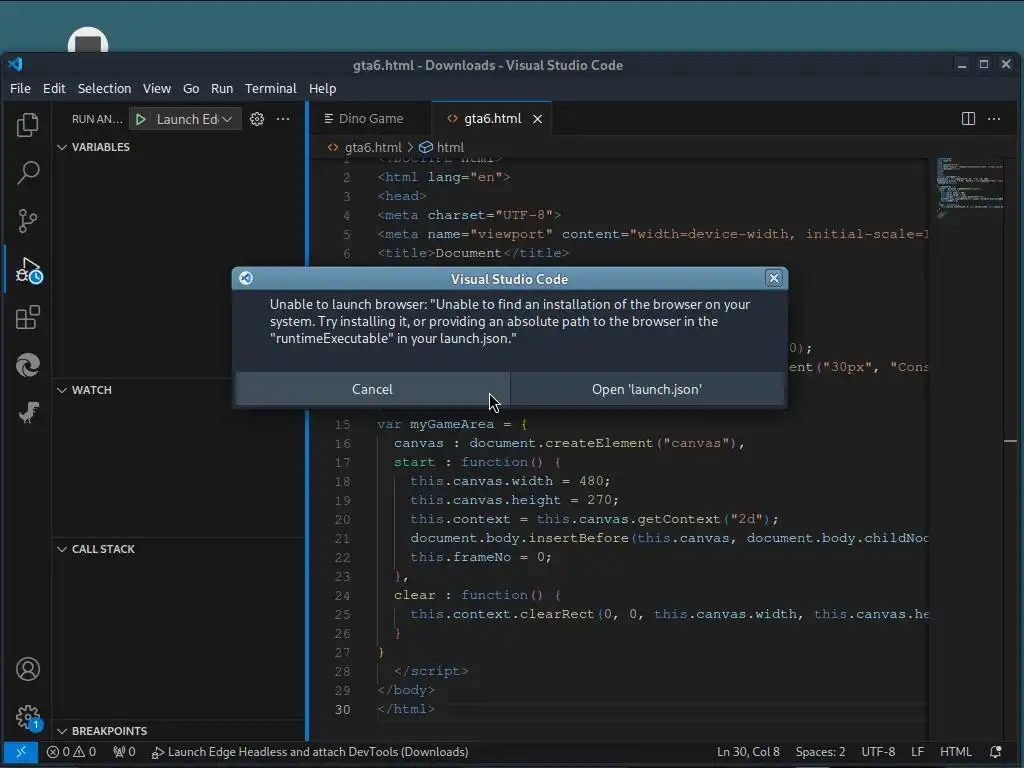Click the green Start Debugging play icon
Screen dimensions: 1024x768
coord(140,119)
